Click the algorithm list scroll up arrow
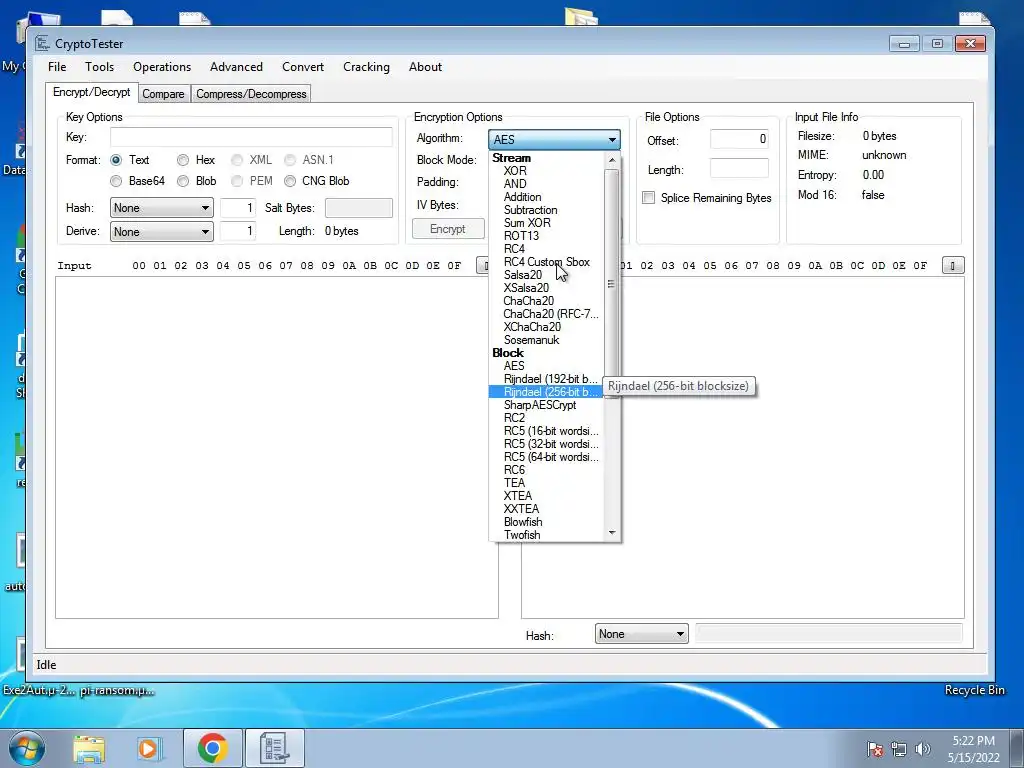The width and height of the screenshot is (1024, 768). point(612,160)
